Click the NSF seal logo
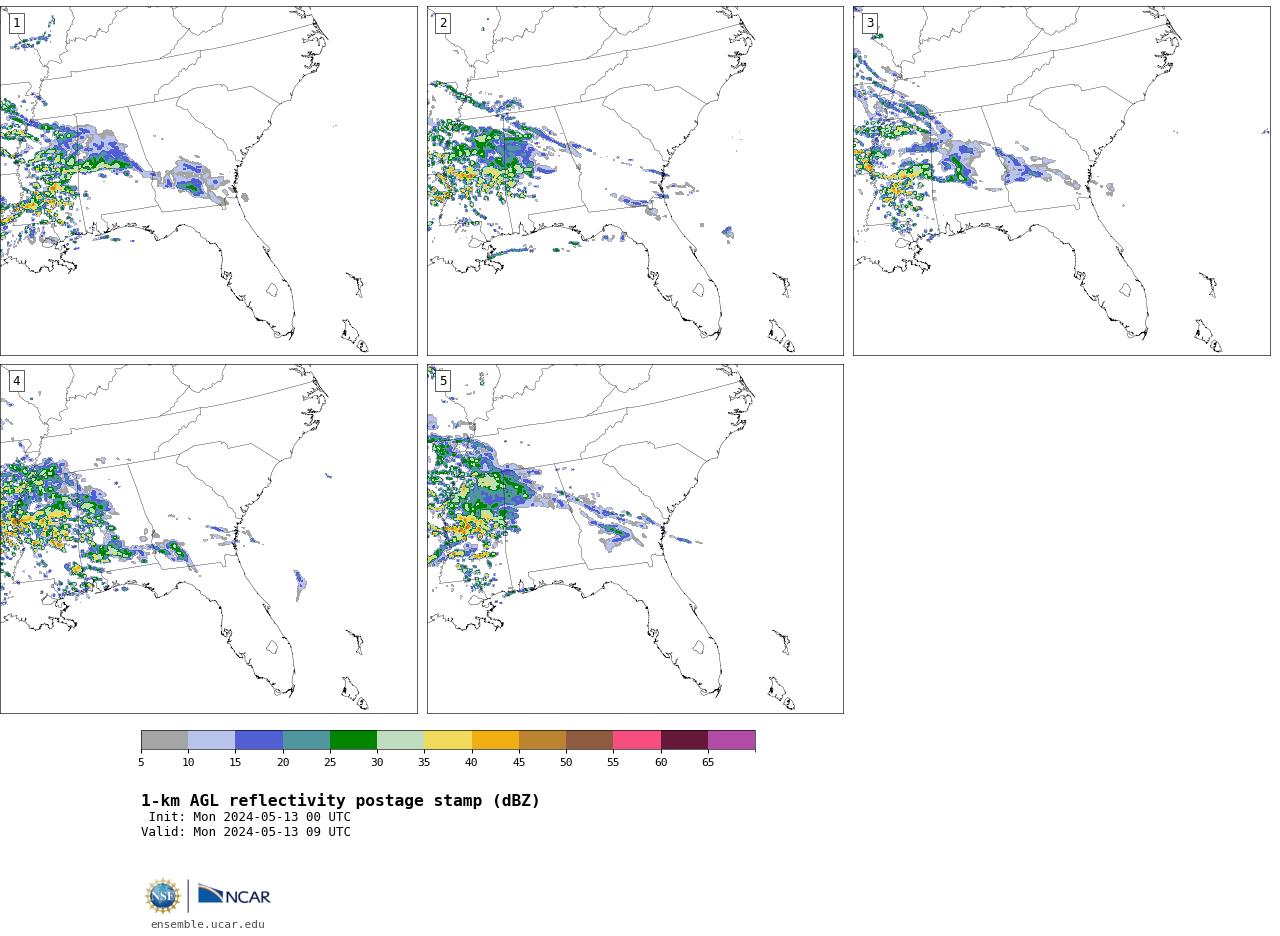This screenshot has height=936, width=1280. pyautogui.click(x=163, y=896)
